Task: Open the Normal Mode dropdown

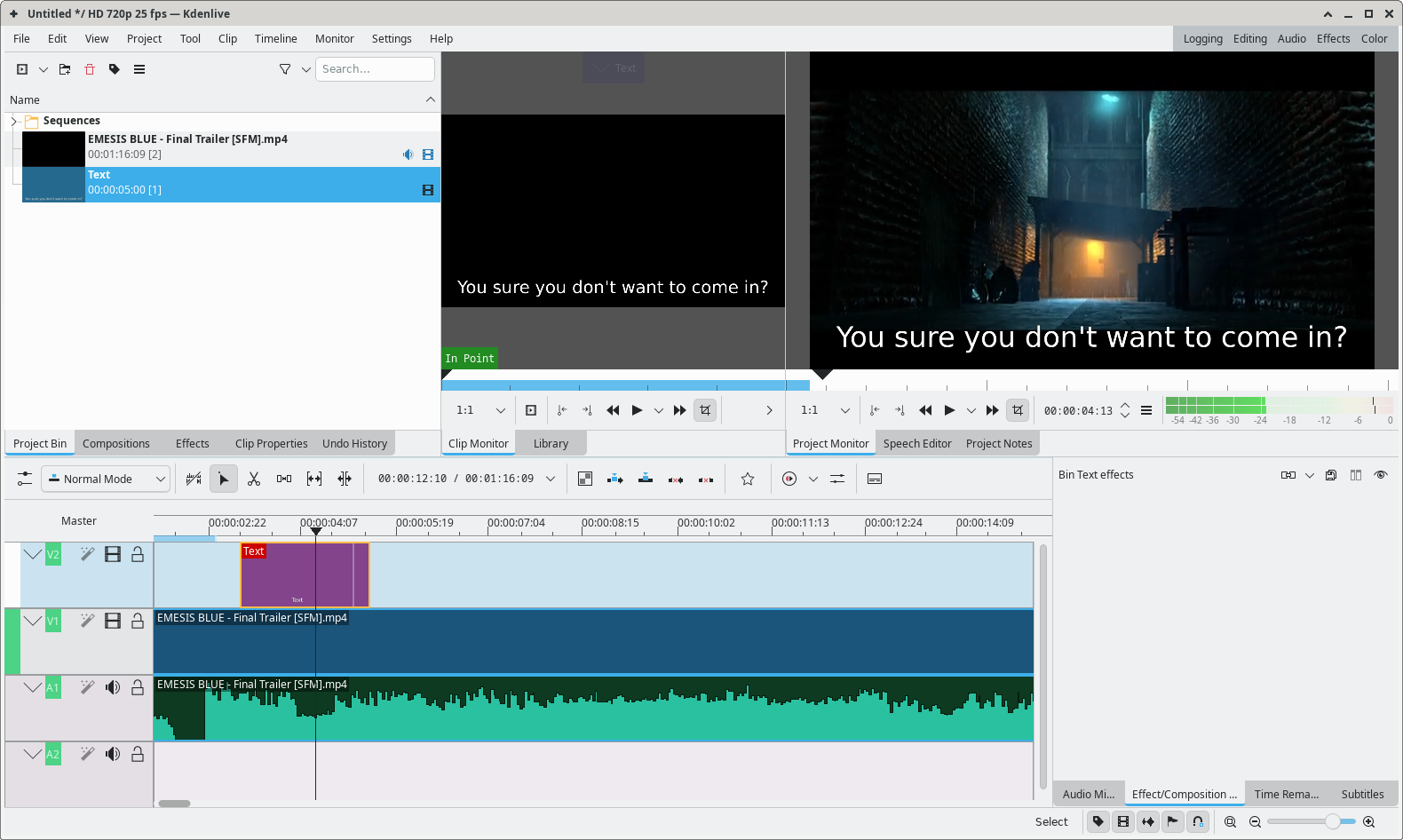Action: click(x=106, y=479)
